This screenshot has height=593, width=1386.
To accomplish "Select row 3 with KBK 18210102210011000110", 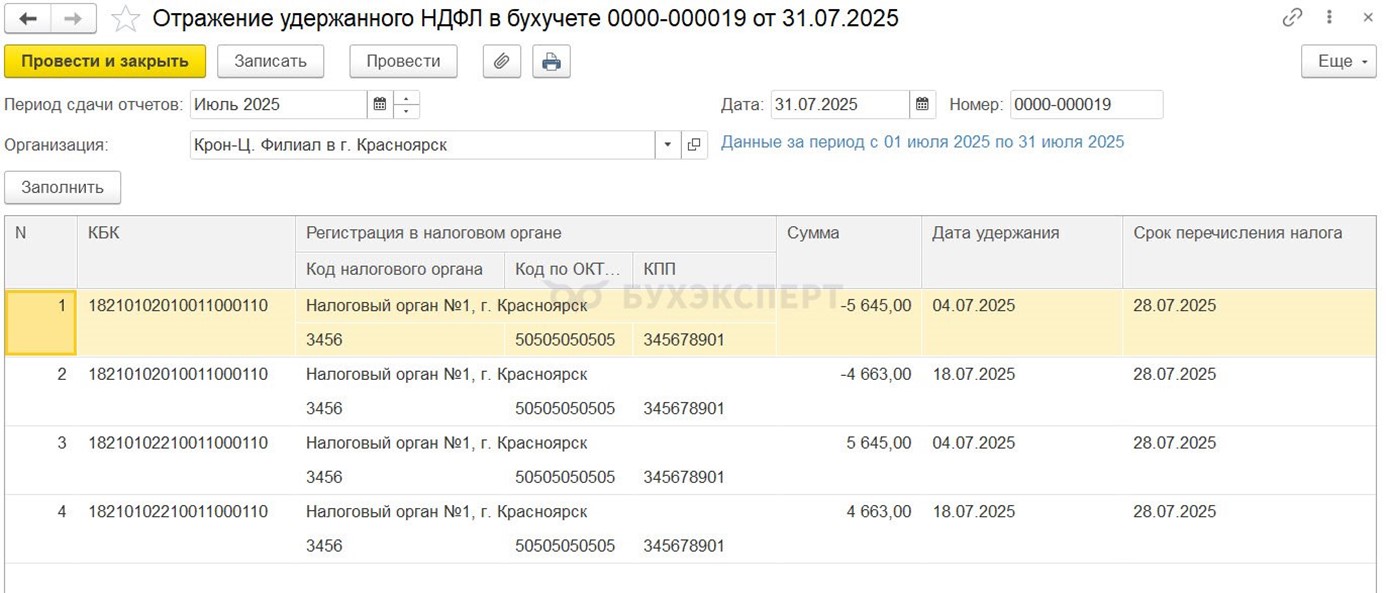I will tap(178, 443).
